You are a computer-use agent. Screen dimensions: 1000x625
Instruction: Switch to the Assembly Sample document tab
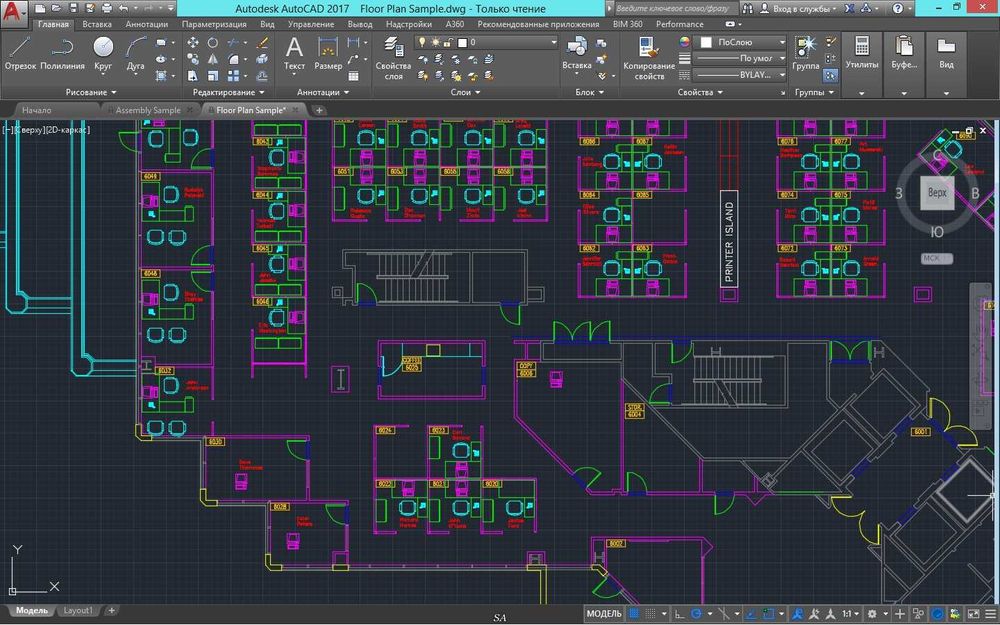coord(148,110)
